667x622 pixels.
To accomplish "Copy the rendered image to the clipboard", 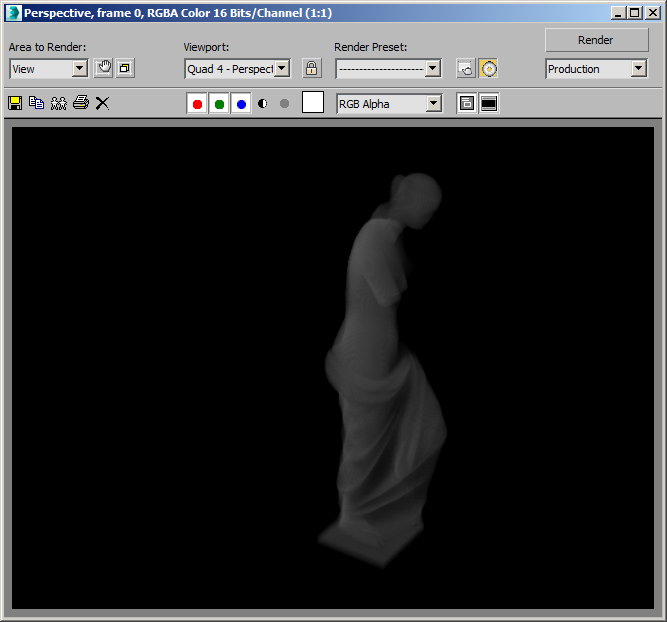I will [x=37, y=103].
